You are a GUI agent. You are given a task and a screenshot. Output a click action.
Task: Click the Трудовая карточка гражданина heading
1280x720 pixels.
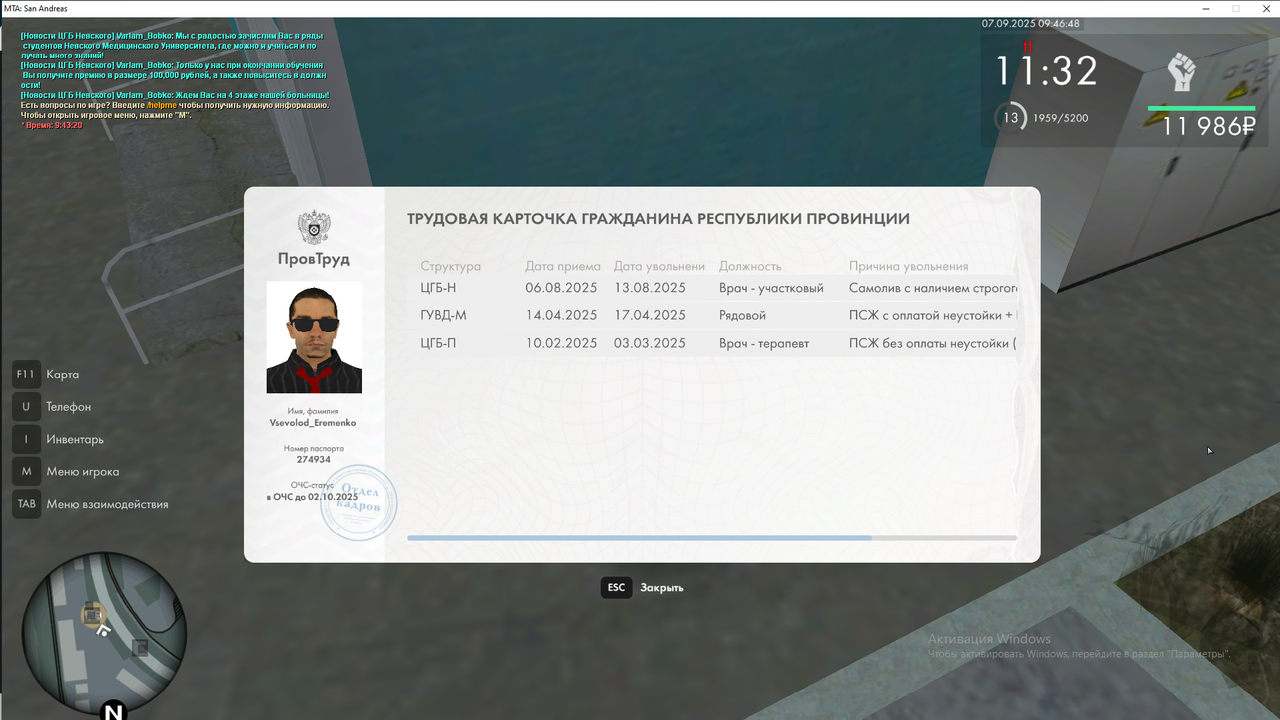pyautogui.click(x=658, y=219)
